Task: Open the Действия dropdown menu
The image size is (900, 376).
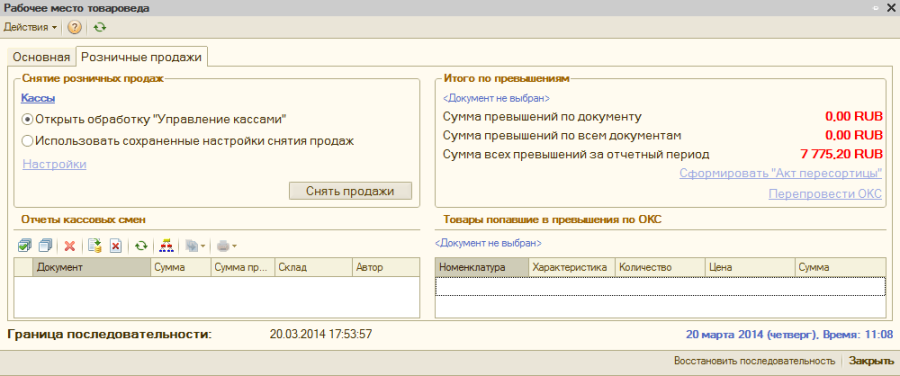Action: pos(30,27)
